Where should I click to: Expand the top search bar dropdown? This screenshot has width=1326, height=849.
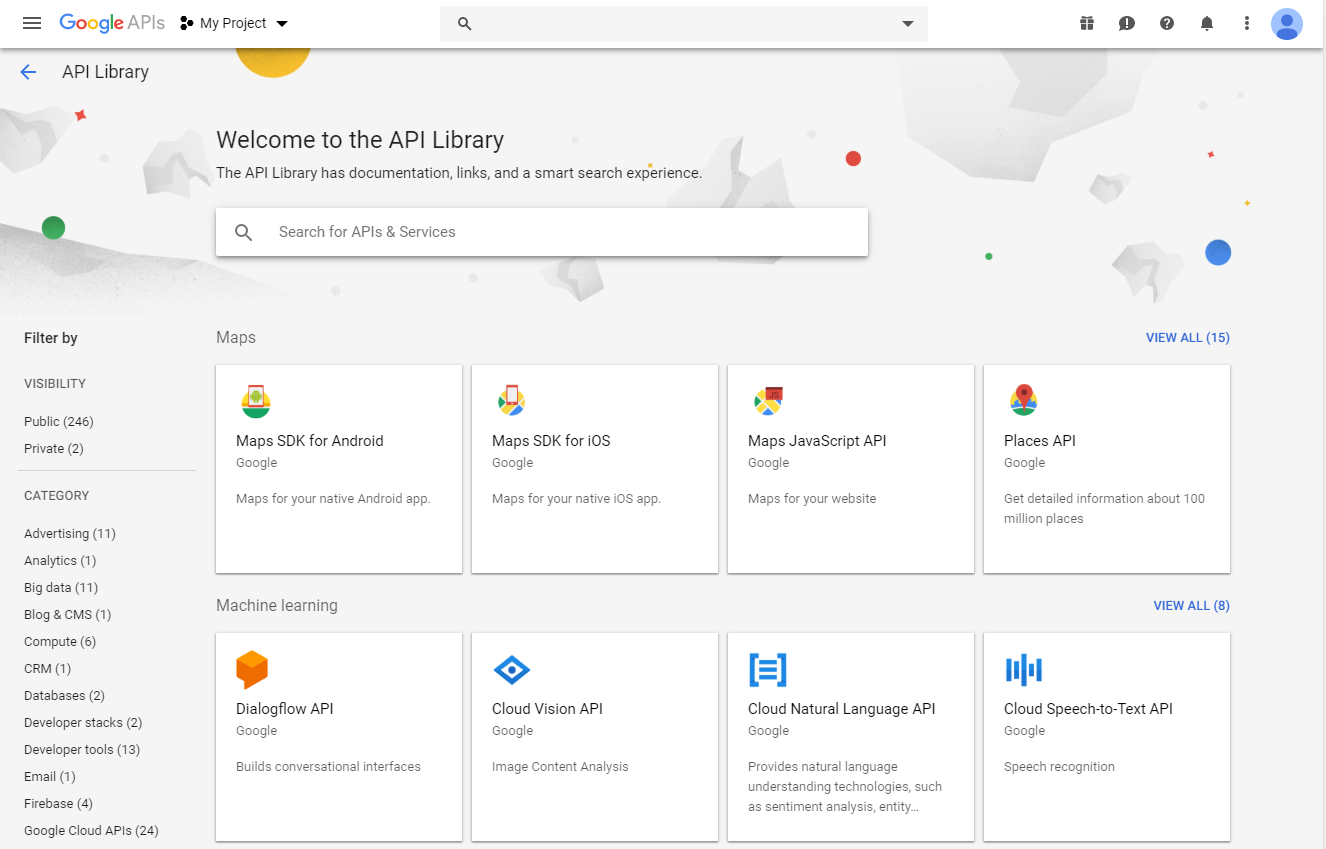906,23
